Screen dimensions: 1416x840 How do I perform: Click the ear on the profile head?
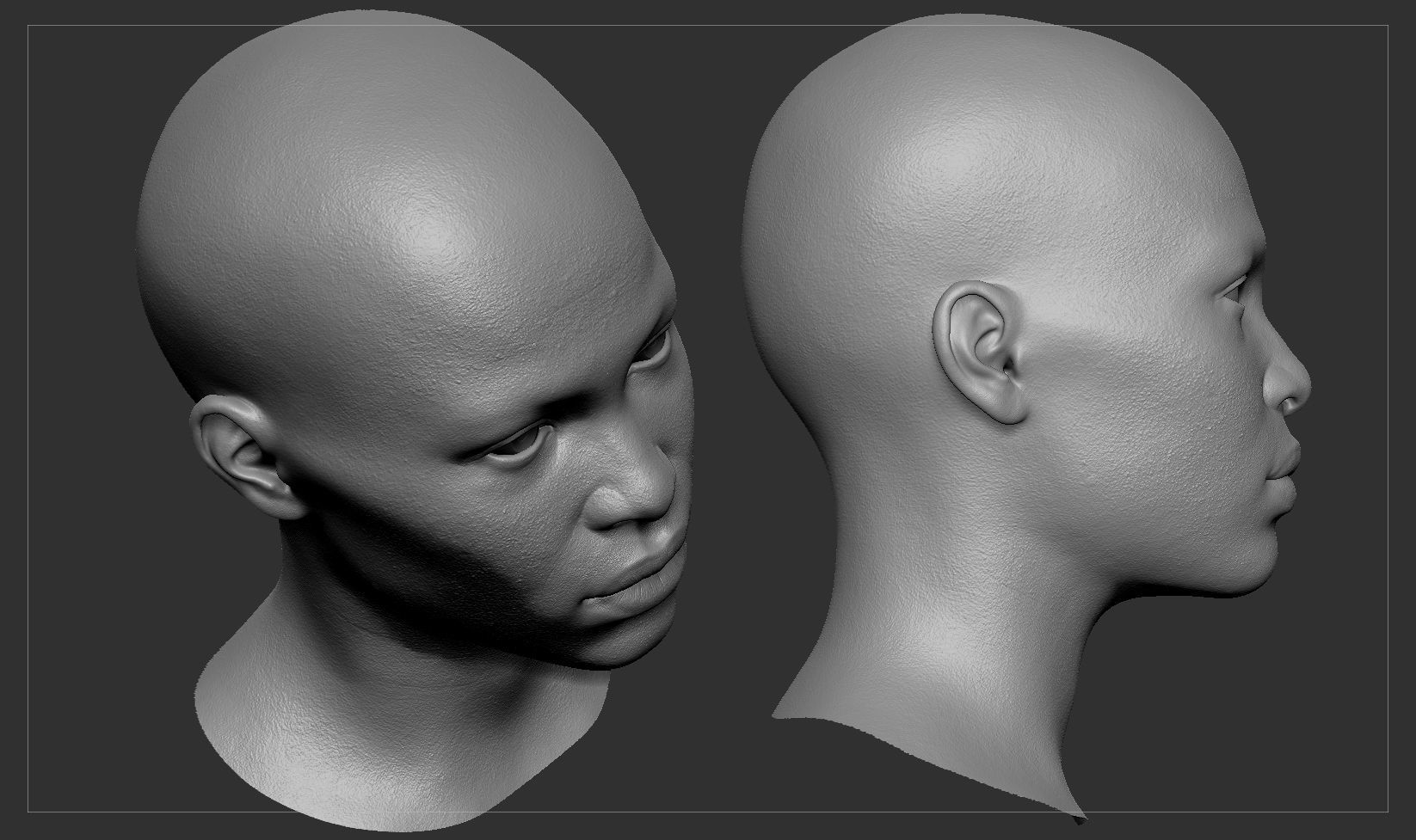pos(979,353)
